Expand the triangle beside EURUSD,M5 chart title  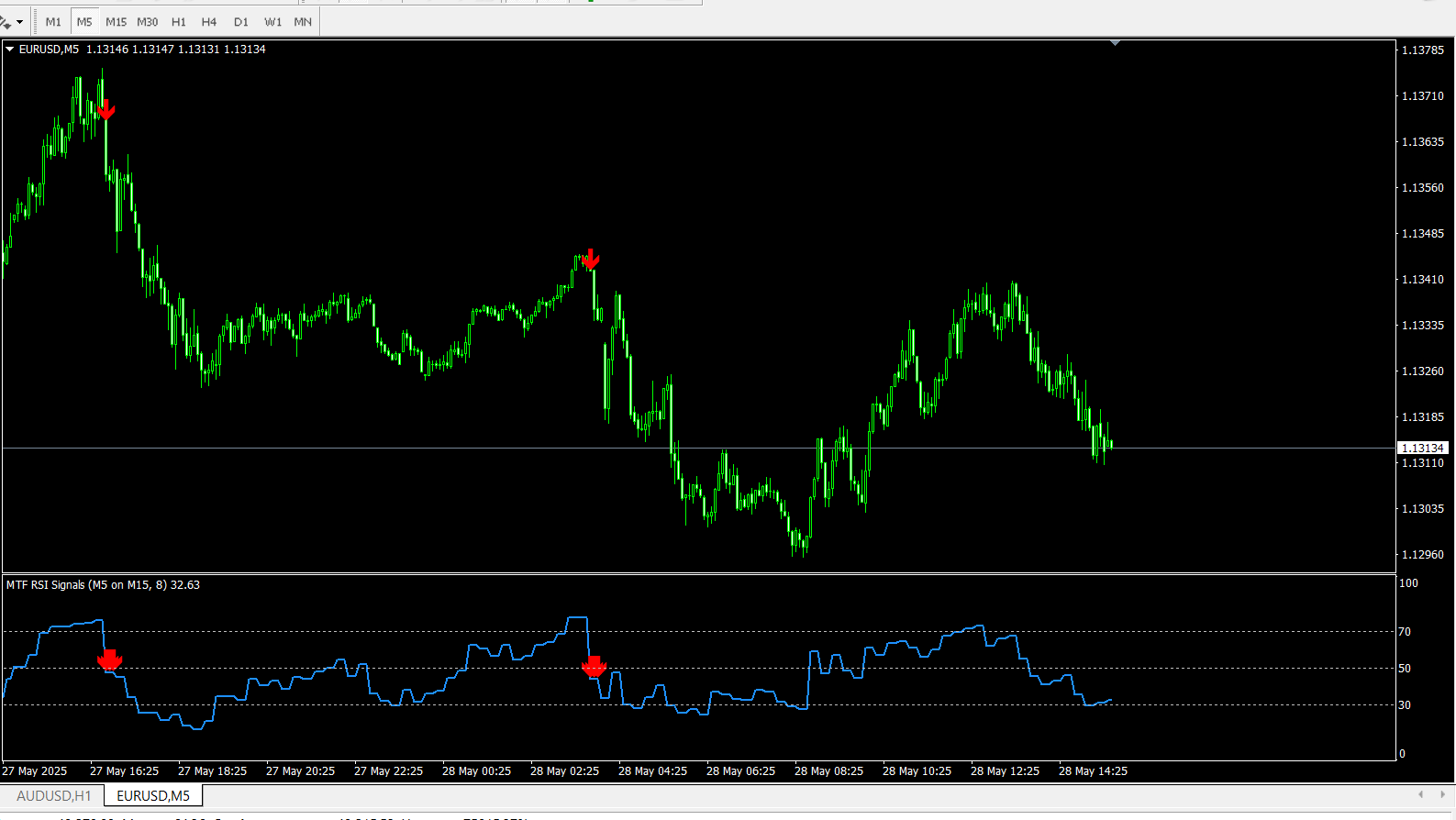click(10, 50)
